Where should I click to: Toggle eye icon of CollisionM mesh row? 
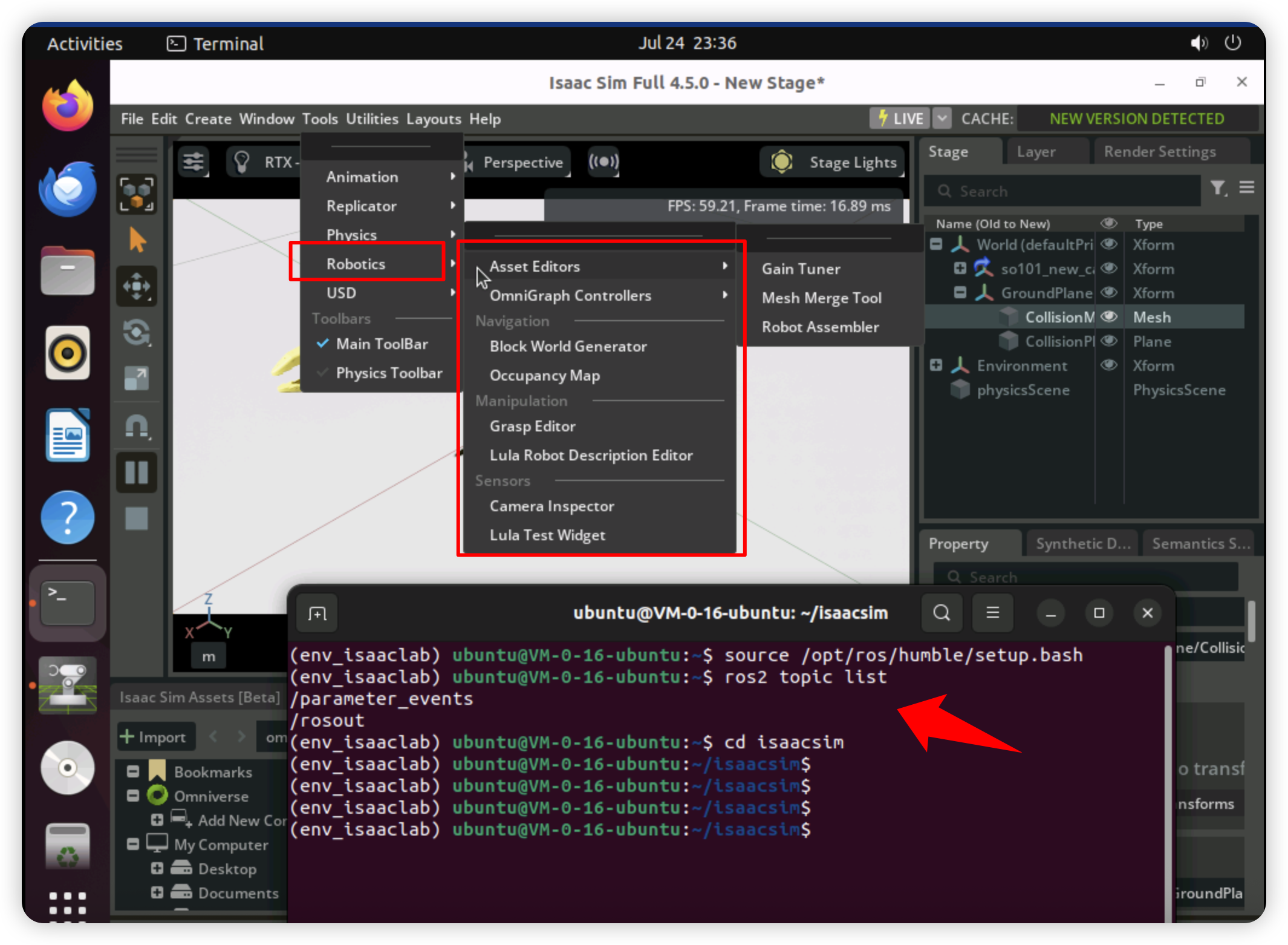coord(1109,317)
